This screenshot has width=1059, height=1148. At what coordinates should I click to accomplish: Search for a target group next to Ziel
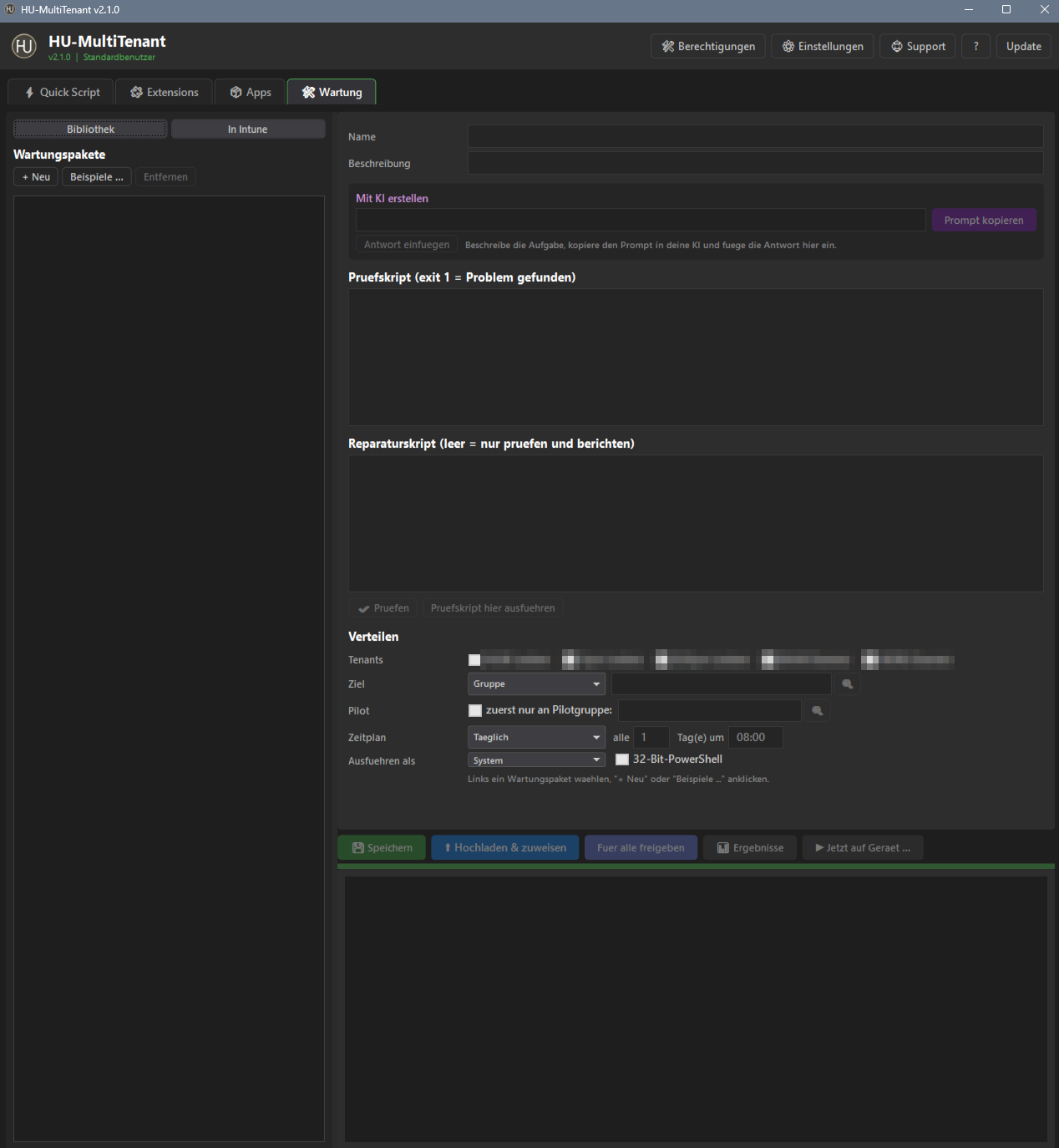[847, 684]
